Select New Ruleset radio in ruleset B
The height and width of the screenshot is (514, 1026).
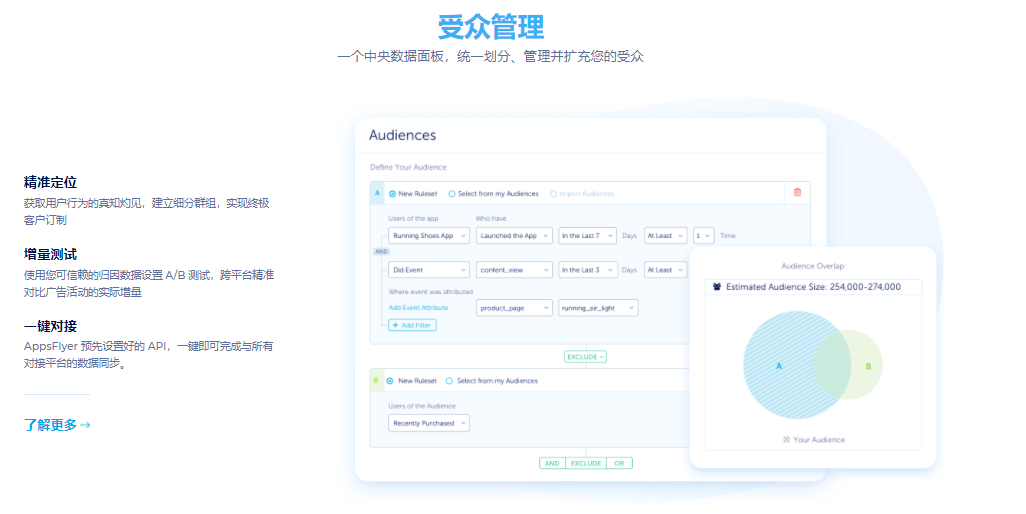coord(390,381)
